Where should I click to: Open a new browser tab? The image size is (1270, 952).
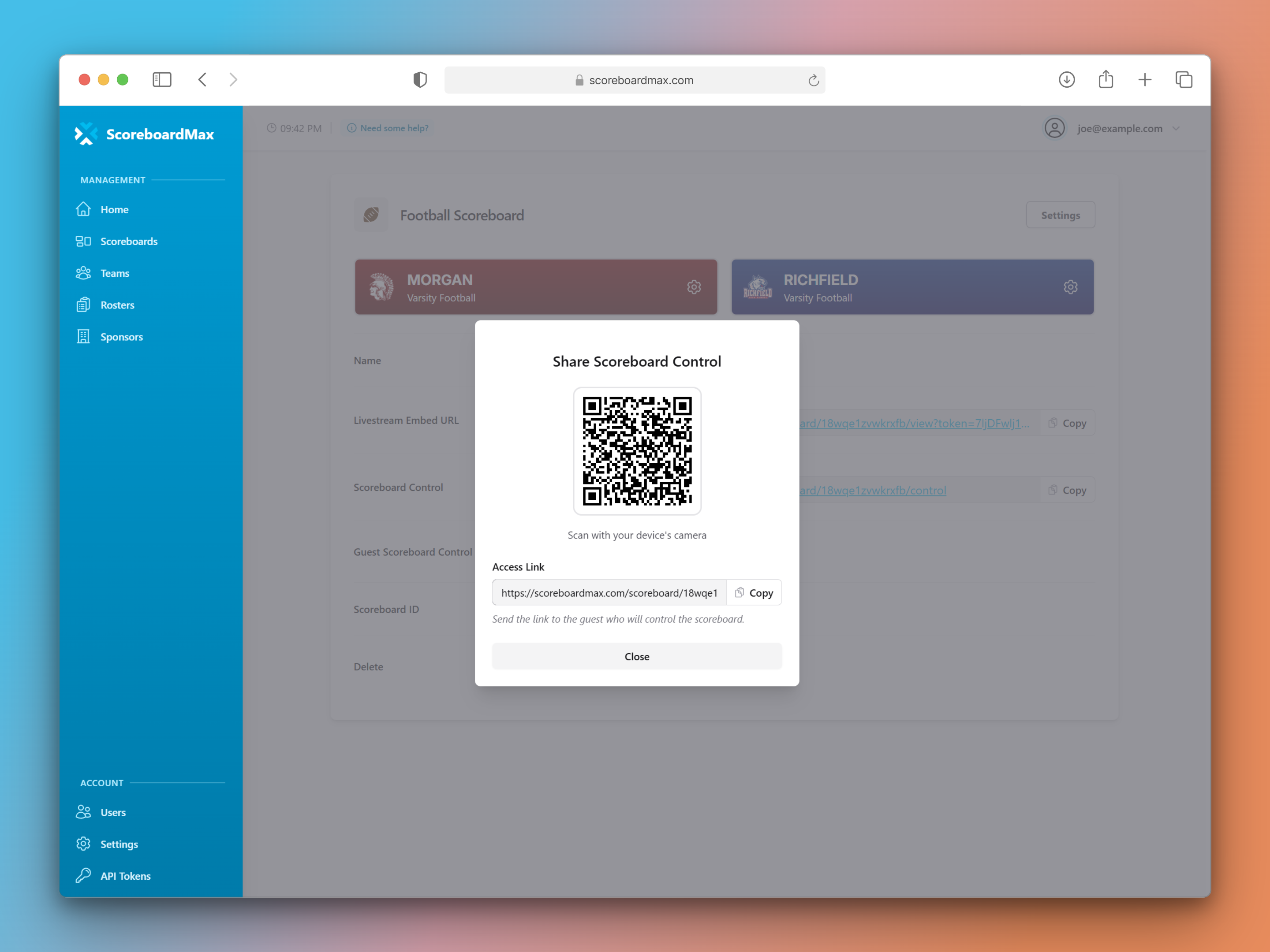pyautogui.click(x=1145, y=79)
